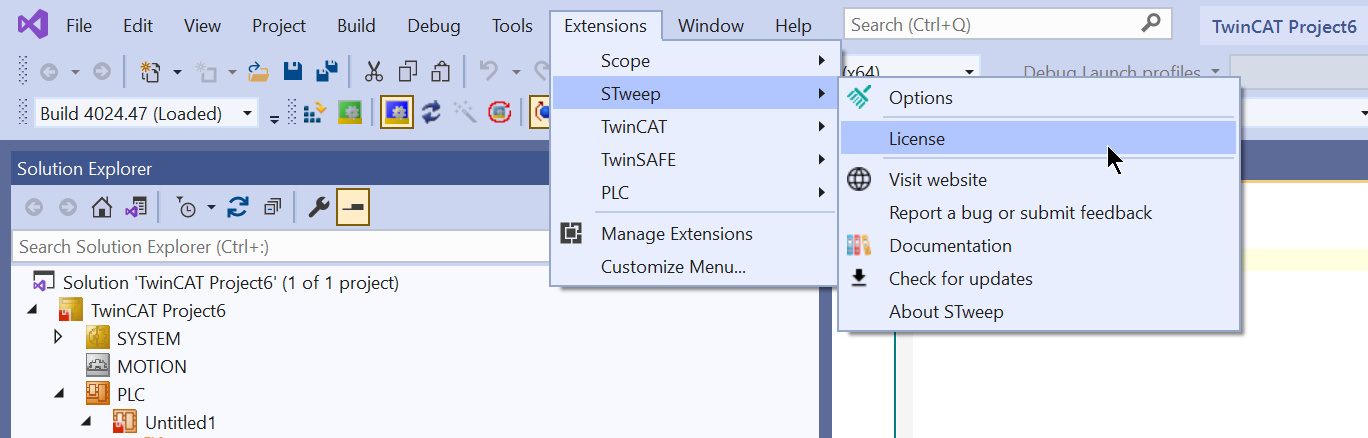Click the New Project toolbar icon
1368x438 pixels.
pos(151,72)
